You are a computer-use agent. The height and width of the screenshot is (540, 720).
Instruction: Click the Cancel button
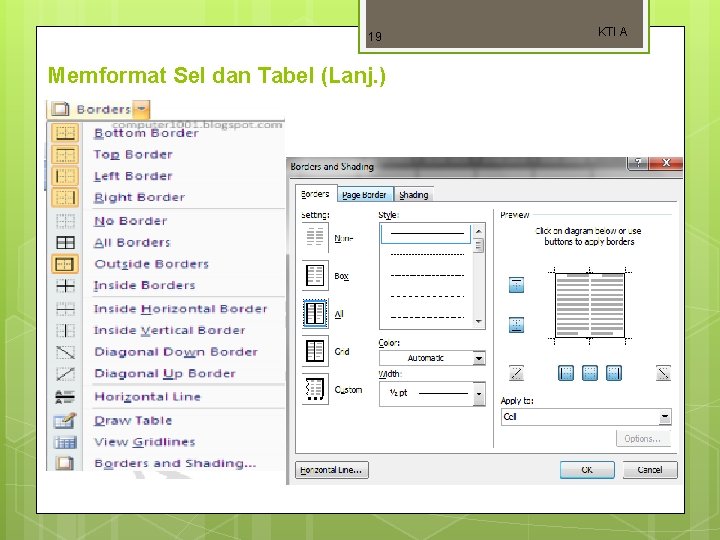point(650,470)
